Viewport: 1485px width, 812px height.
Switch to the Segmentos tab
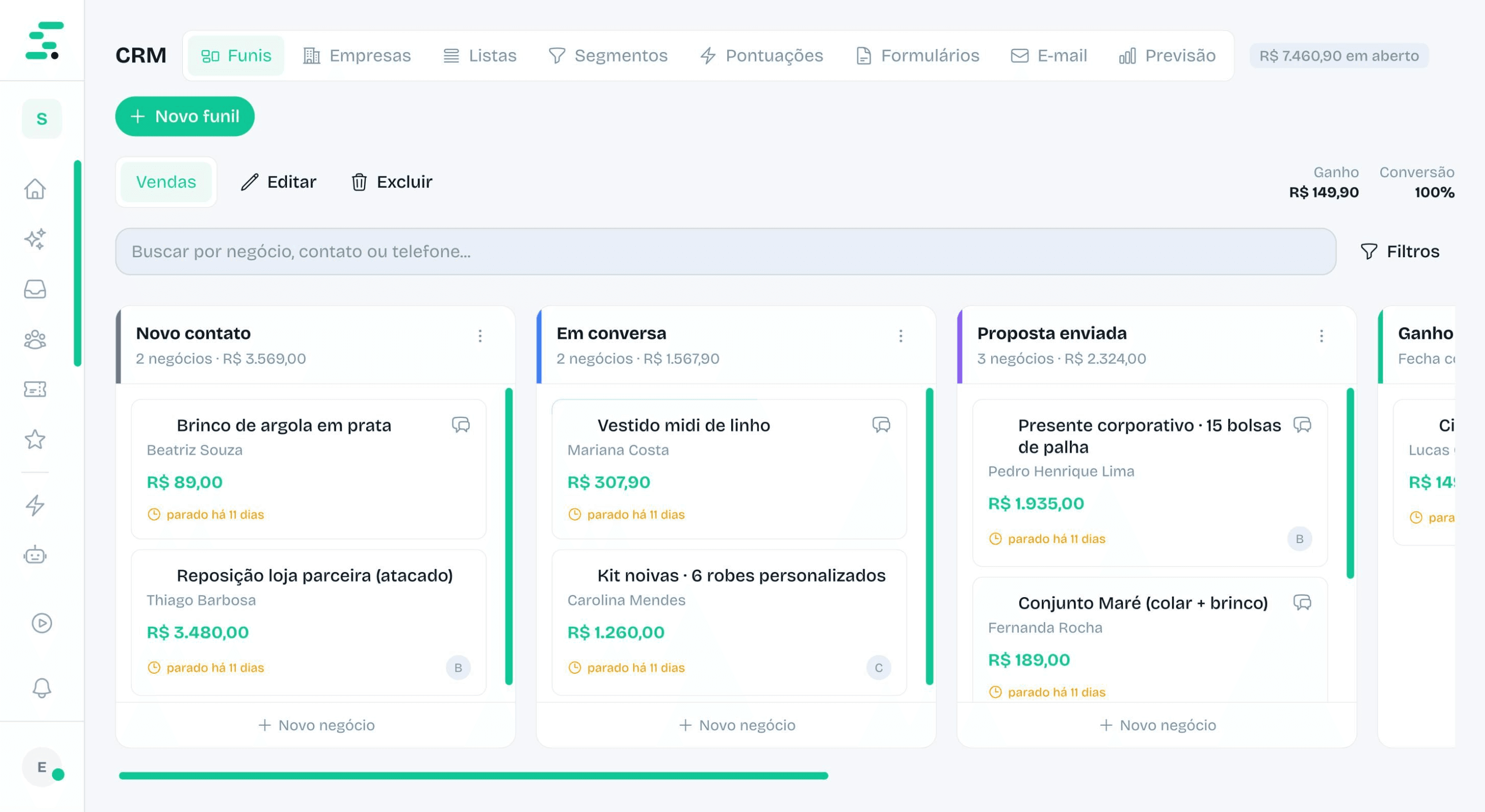608,56
